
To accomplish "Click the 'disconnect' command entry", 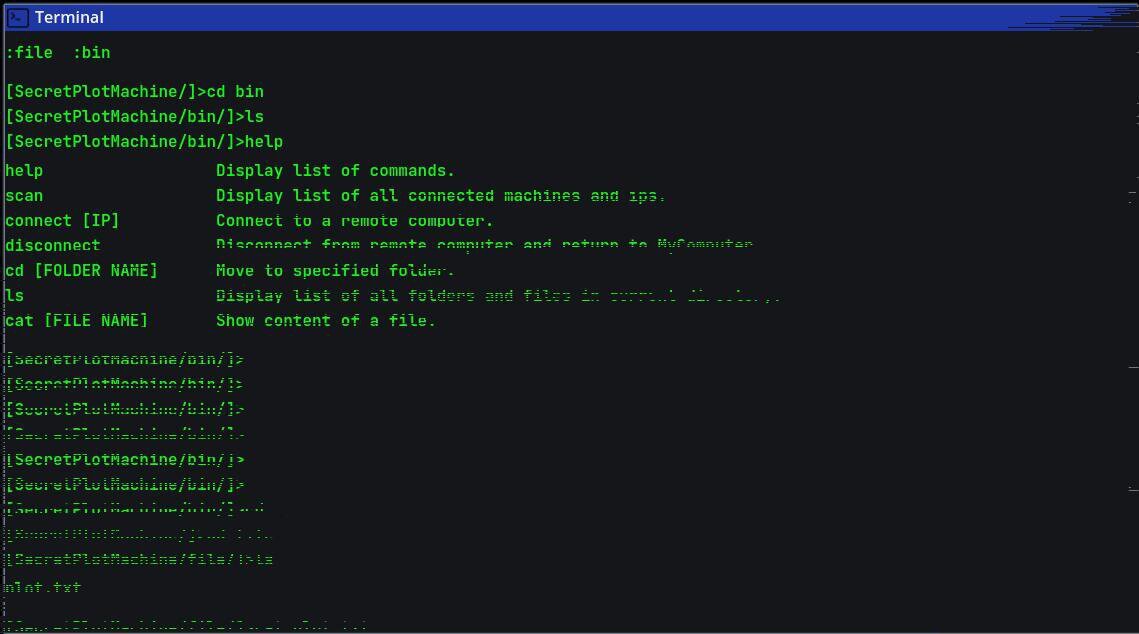I will click(52, 245).
